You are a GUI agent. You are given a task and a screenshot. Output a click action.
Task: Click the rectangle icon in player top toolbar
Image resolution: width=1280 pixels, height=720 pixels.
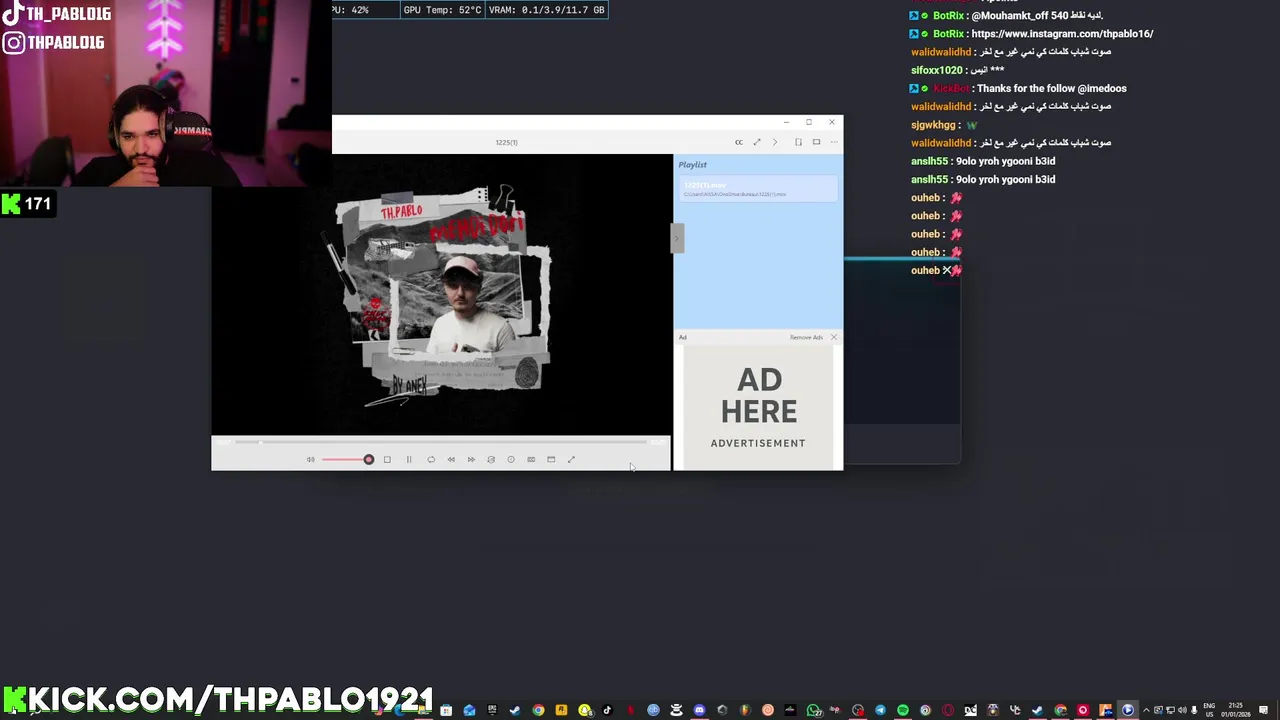[816, 142]
